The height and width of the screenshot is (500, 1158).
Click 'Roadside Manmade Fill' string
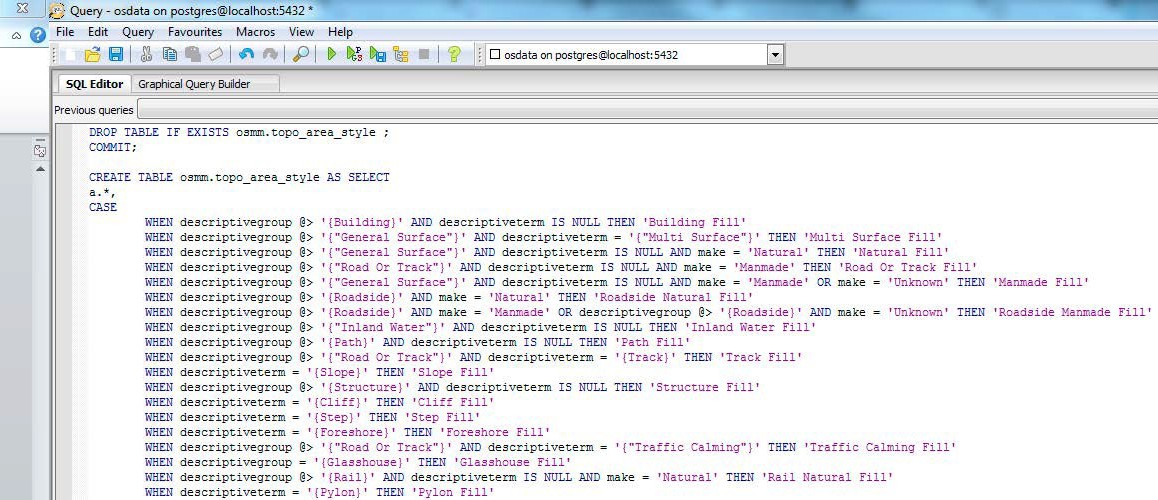(x=1072, y=312)
